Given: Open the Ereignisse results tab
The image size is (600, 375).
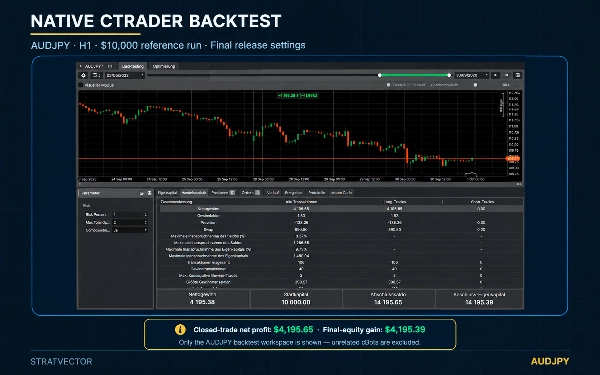Looking at the screenshot, I should (x=293, y=192).
